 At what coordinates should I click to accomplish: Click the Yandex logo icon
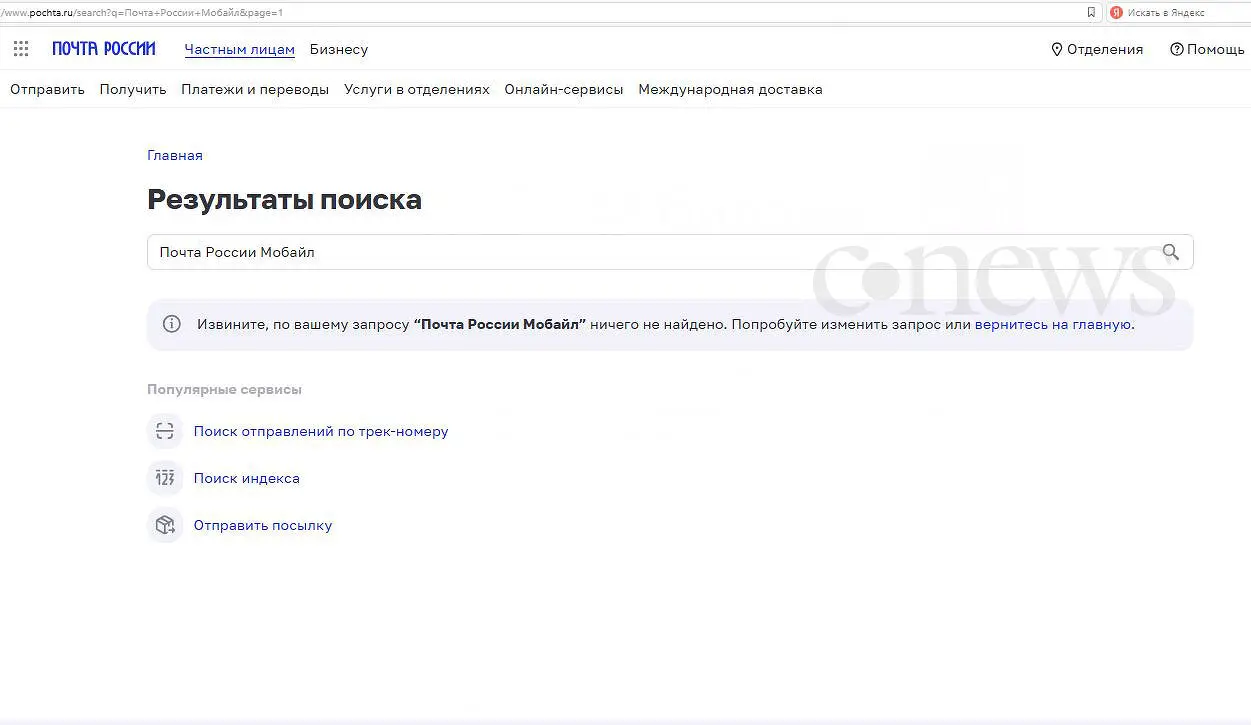(1116, 13)
